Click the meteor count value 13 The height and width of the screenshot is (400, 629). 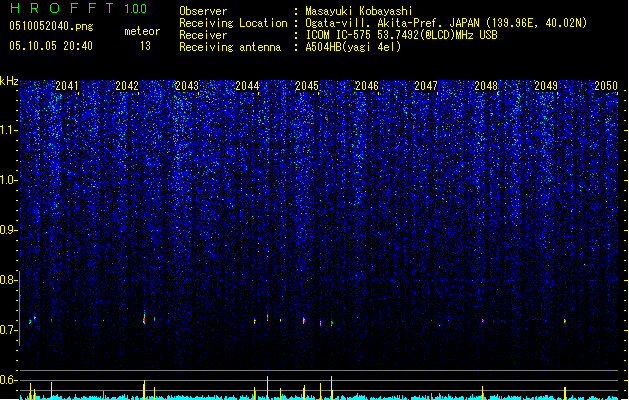point(145,46)
